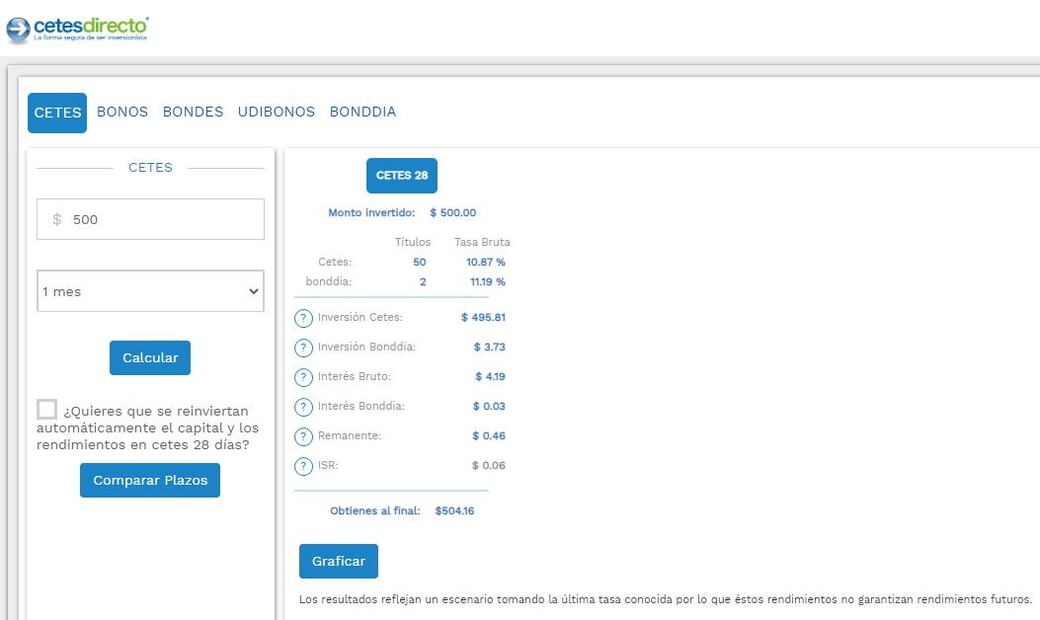Click the ISR value $ 0.06
Viewport: 1040px width, 620px height.
pos(489,465)
